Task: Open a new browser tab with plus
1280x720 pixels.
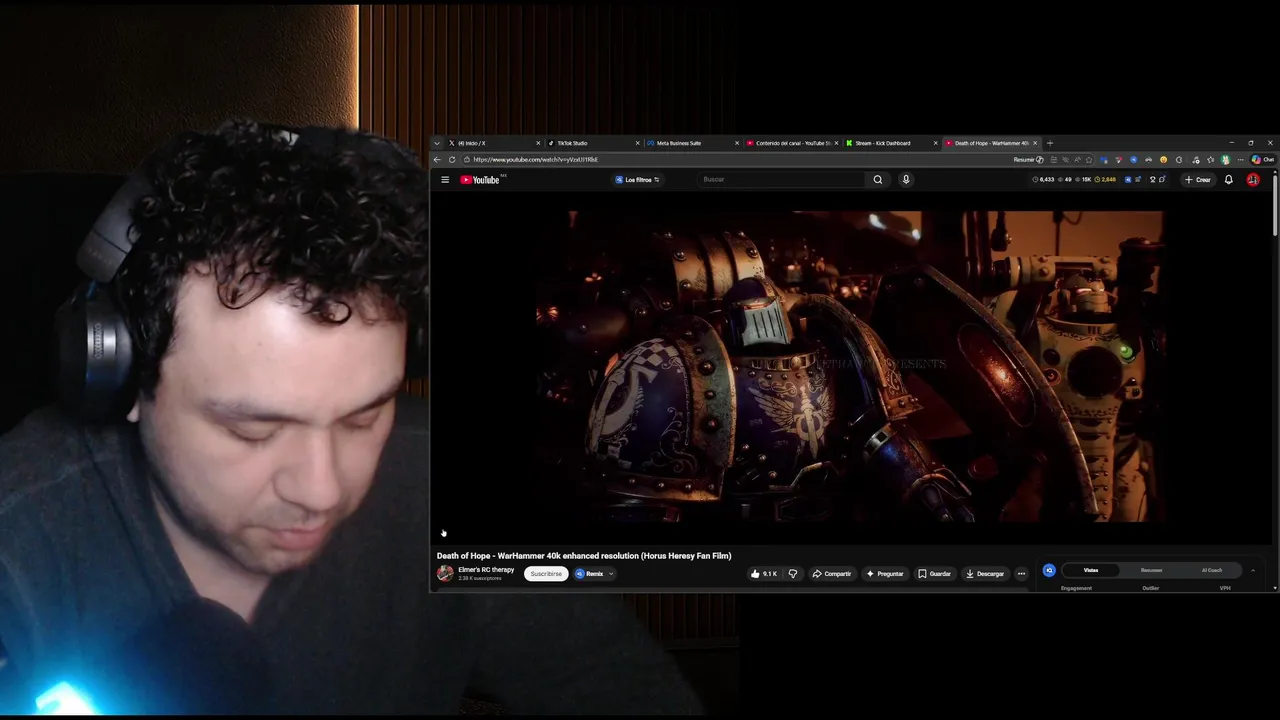Action: point(1049,143)
